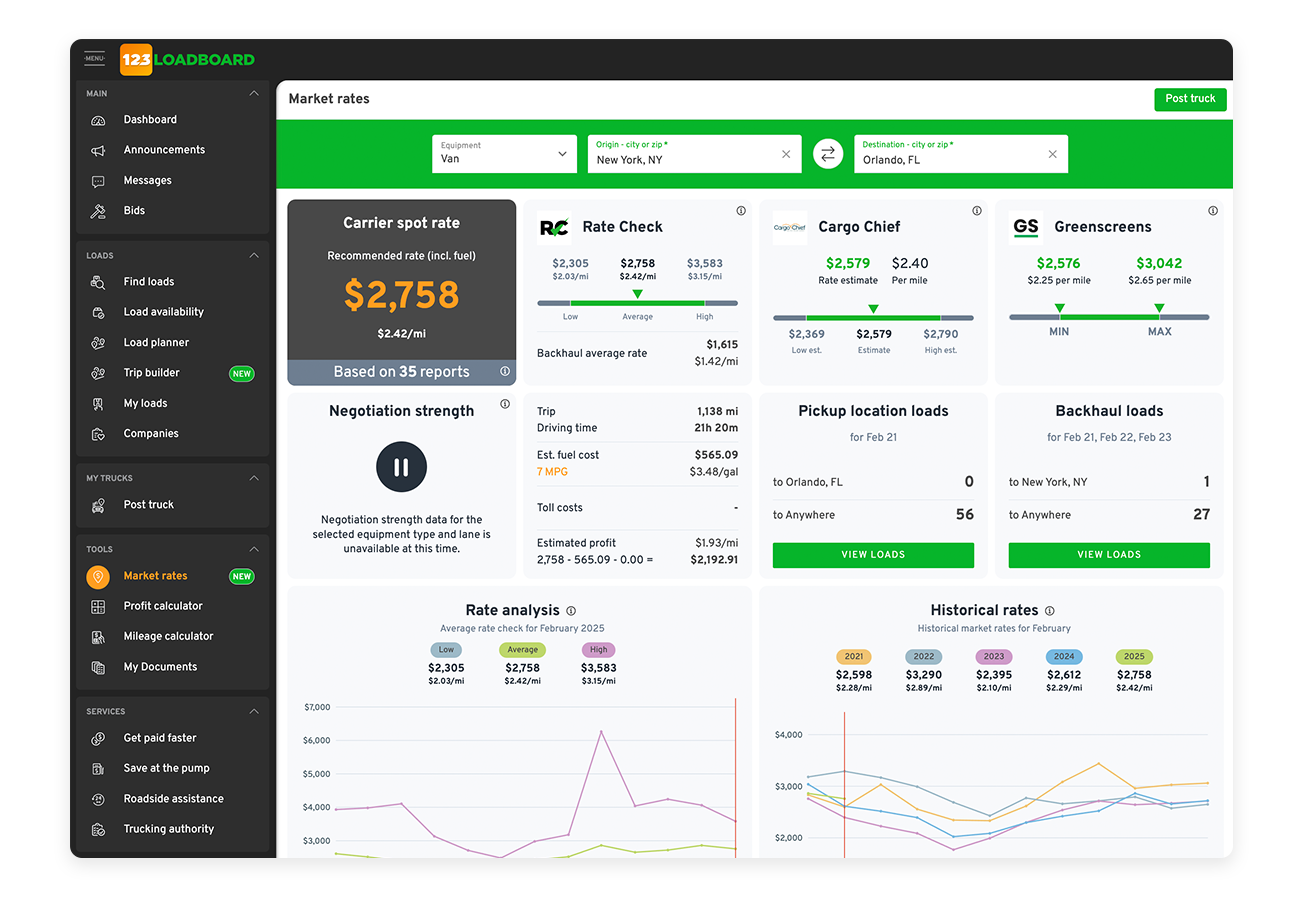The width and height of the screenshot is (1310, 900).
Task: Go to Profit calculator
Action: 162,606
